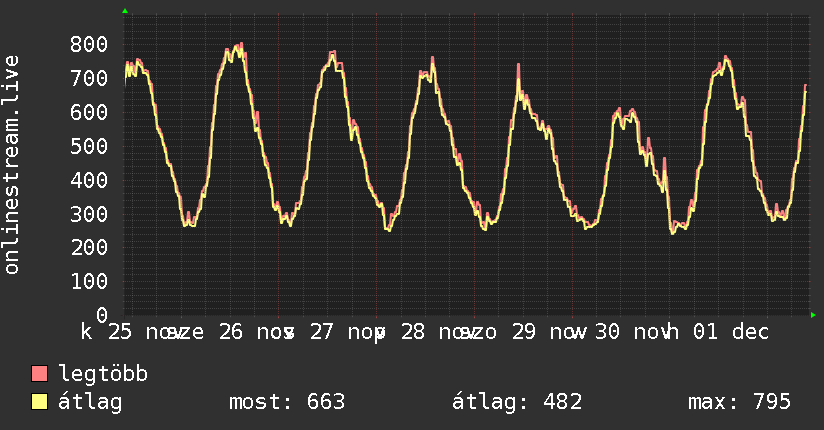This screenshot has width=824, height=430.
Task: Click the 400 y-axis label
Action: coord(89,180)
